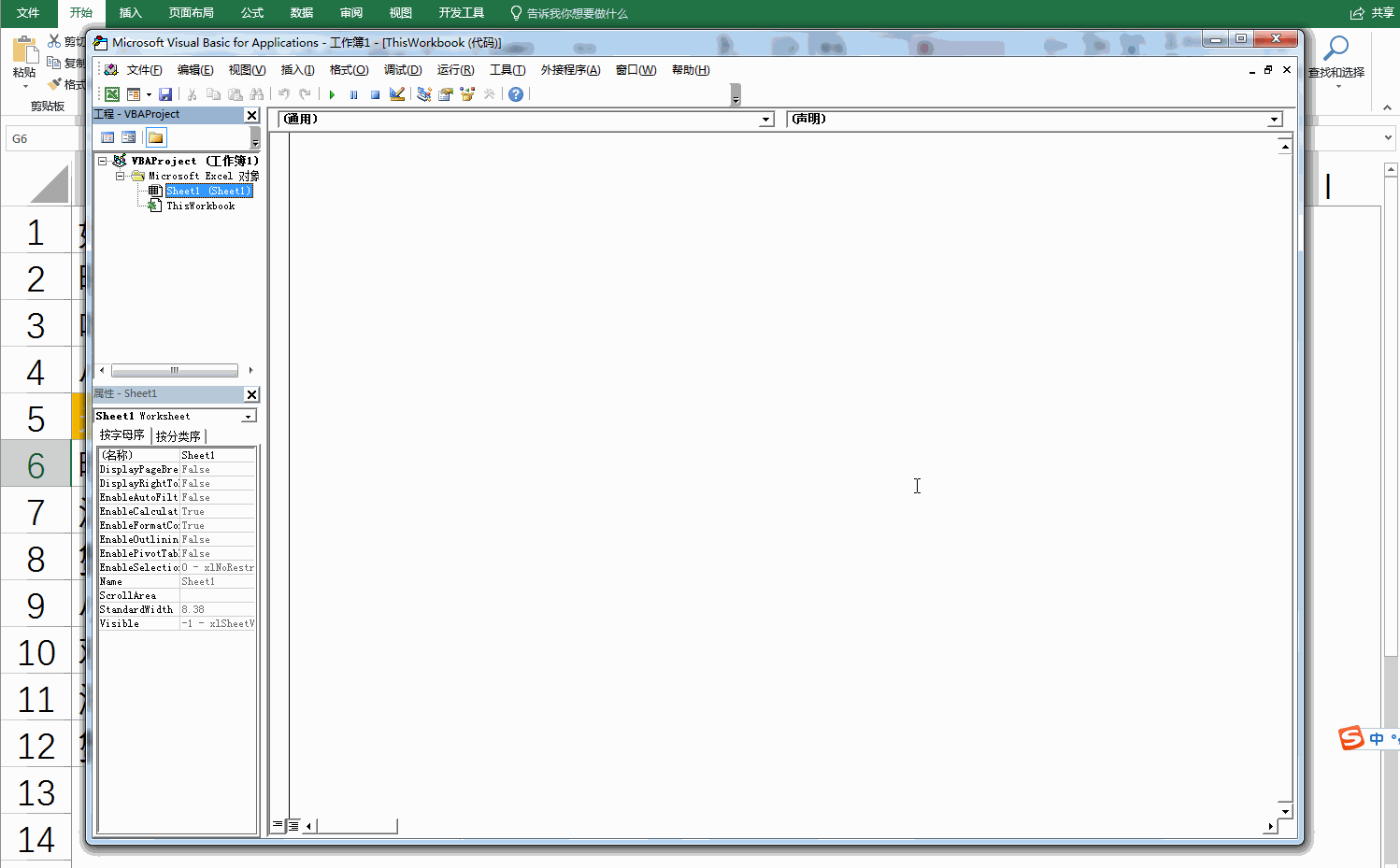The image size is (1400, 868).
Task: Select Sheet1 (Sheet1) in the project tree
Action: click(208, 192)
